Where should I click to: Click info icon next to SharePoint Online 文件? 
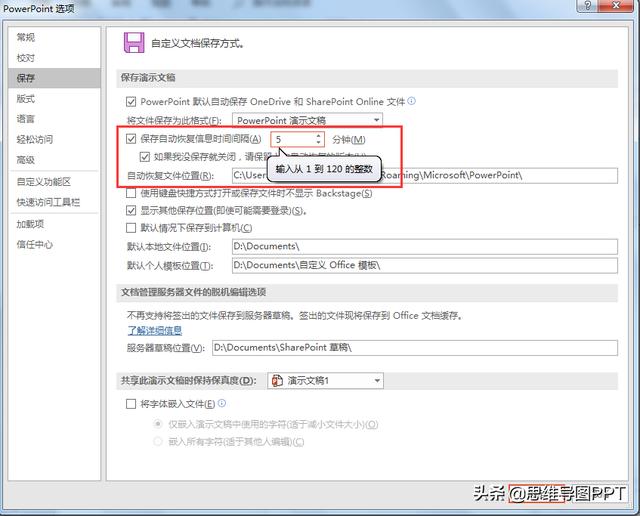point(412,100)
